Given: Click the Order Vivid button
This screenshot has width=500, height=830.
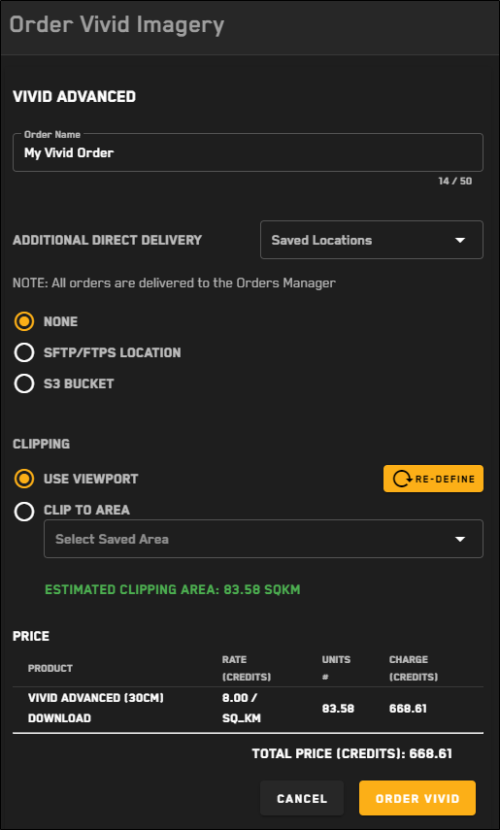Looking at the screenshot, I should [x=417, y=798].
